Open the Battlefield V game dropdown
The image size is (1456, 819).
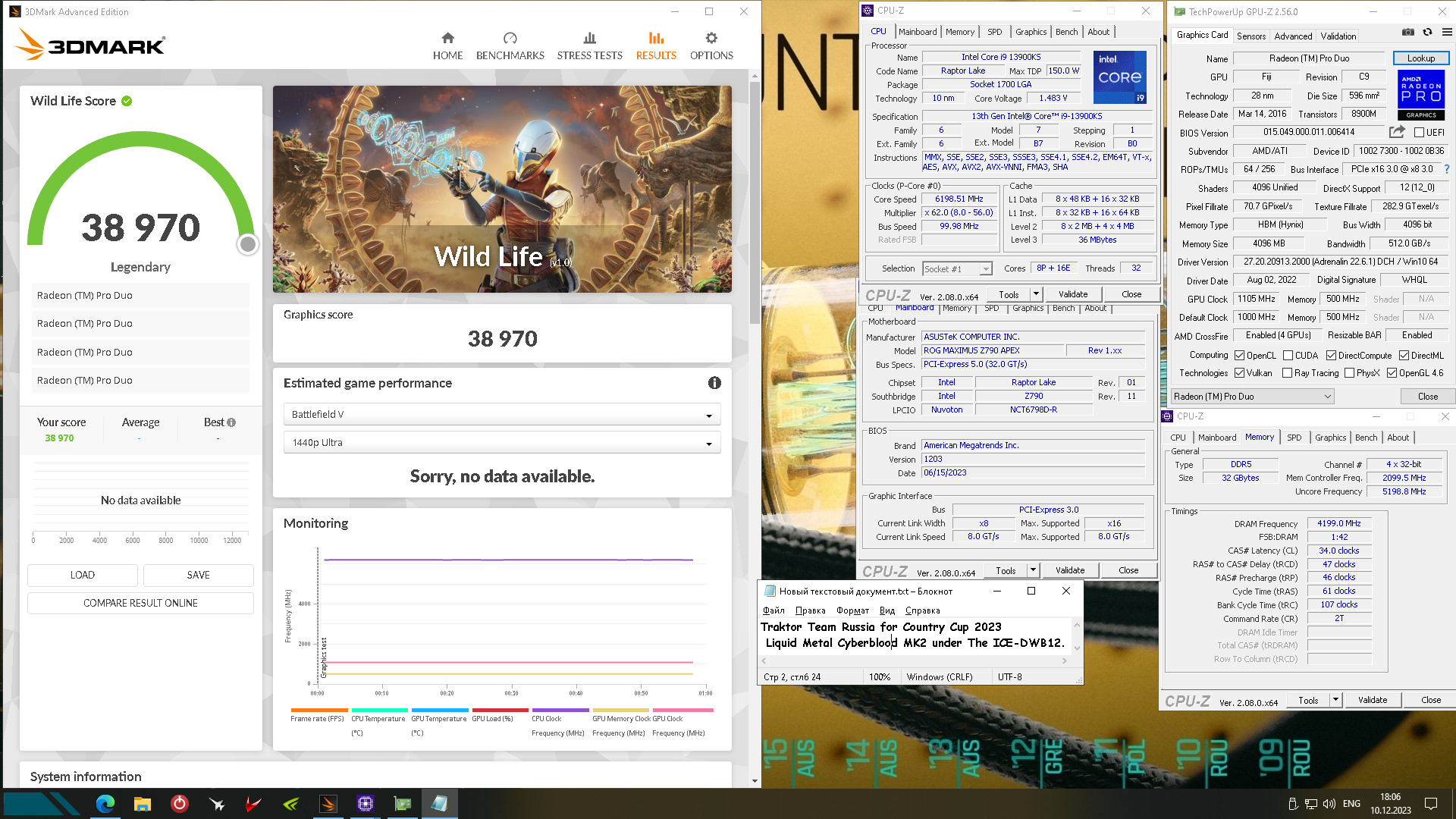(x=502, y=414)
